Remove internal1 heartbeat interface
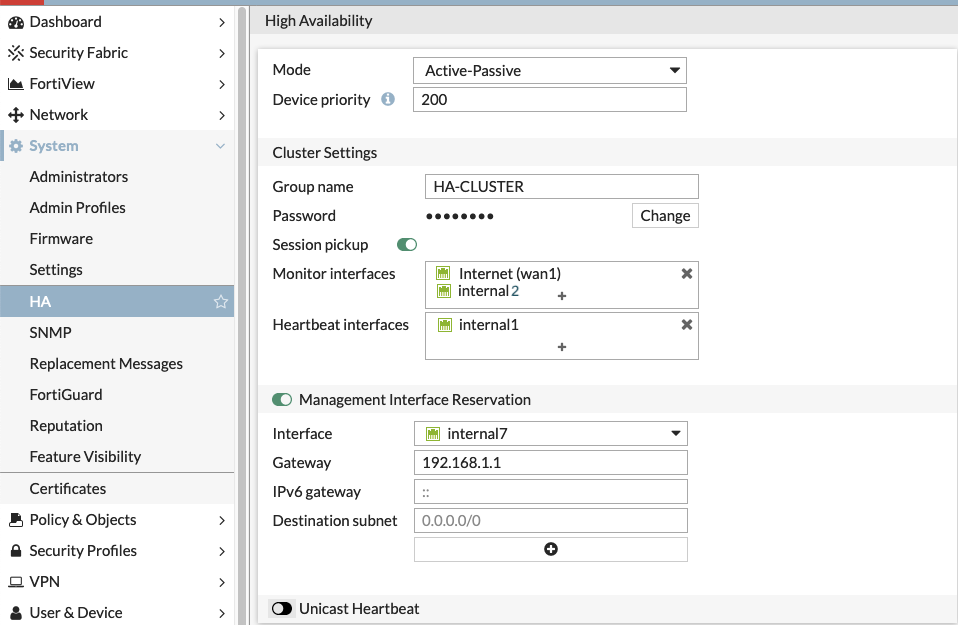 687,324
